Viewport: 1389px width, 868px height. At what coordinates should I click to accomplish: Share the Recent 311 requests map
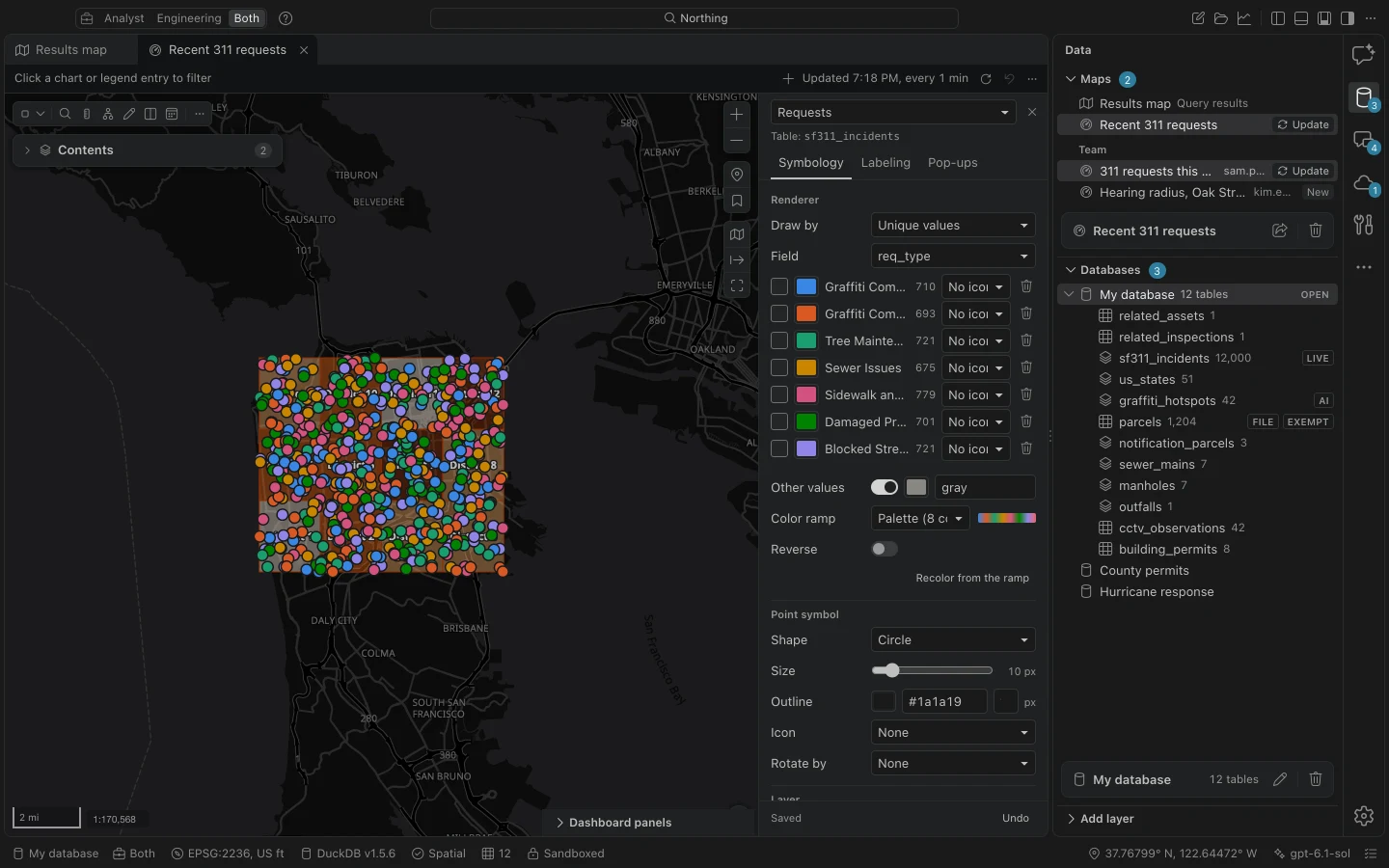tap(1280, 231)
